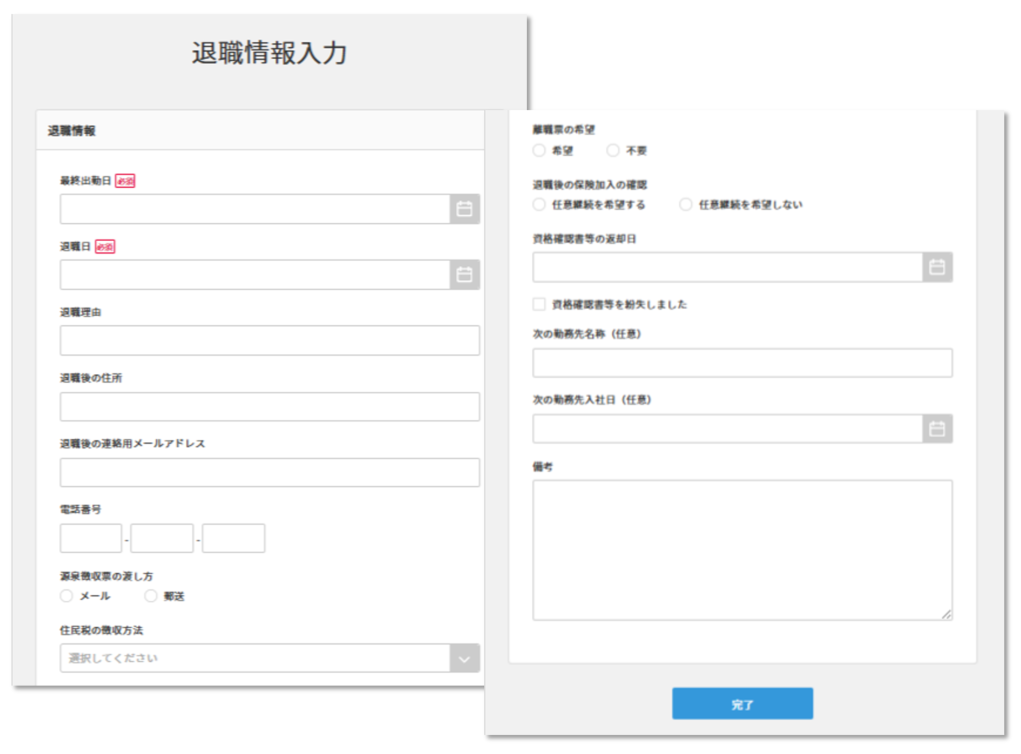Viewport: 1021px width, 754px height.
Task: Open the calendar picker for 資格確認書等の返却日
Action: pos(938,267)
